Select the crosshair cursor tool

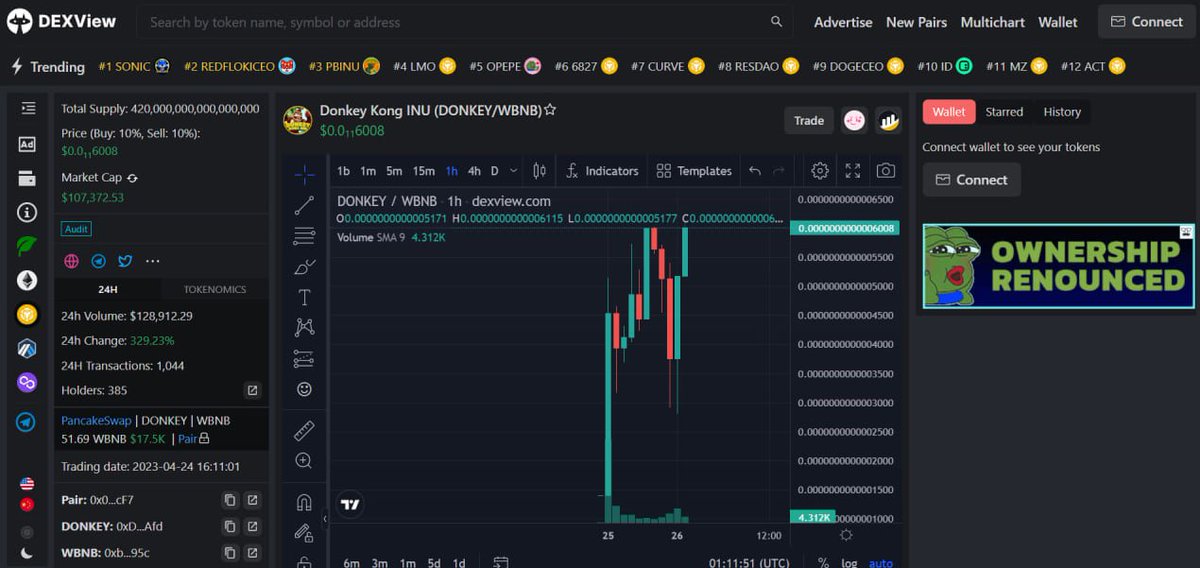304,174
